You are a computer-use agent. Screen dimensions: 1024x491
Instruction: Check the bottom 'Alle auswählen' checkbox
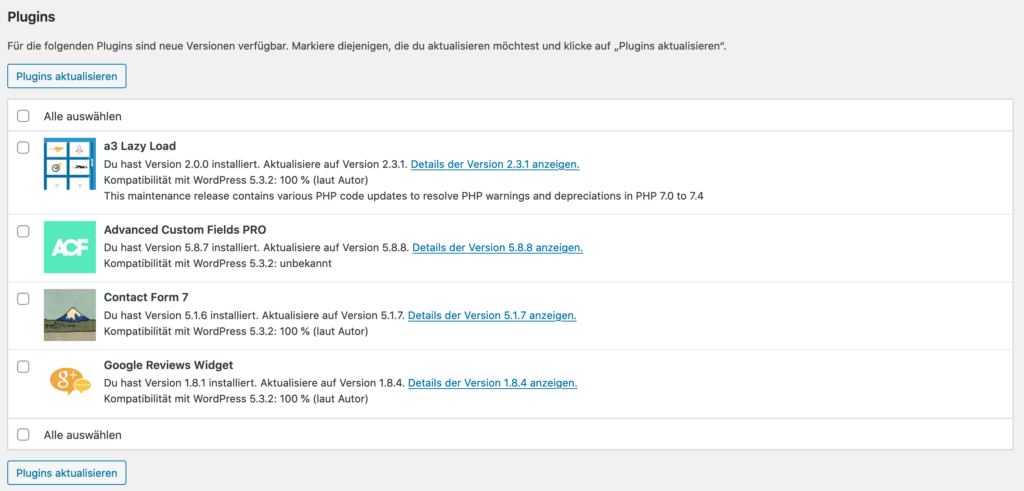click(x=24, y=434)
